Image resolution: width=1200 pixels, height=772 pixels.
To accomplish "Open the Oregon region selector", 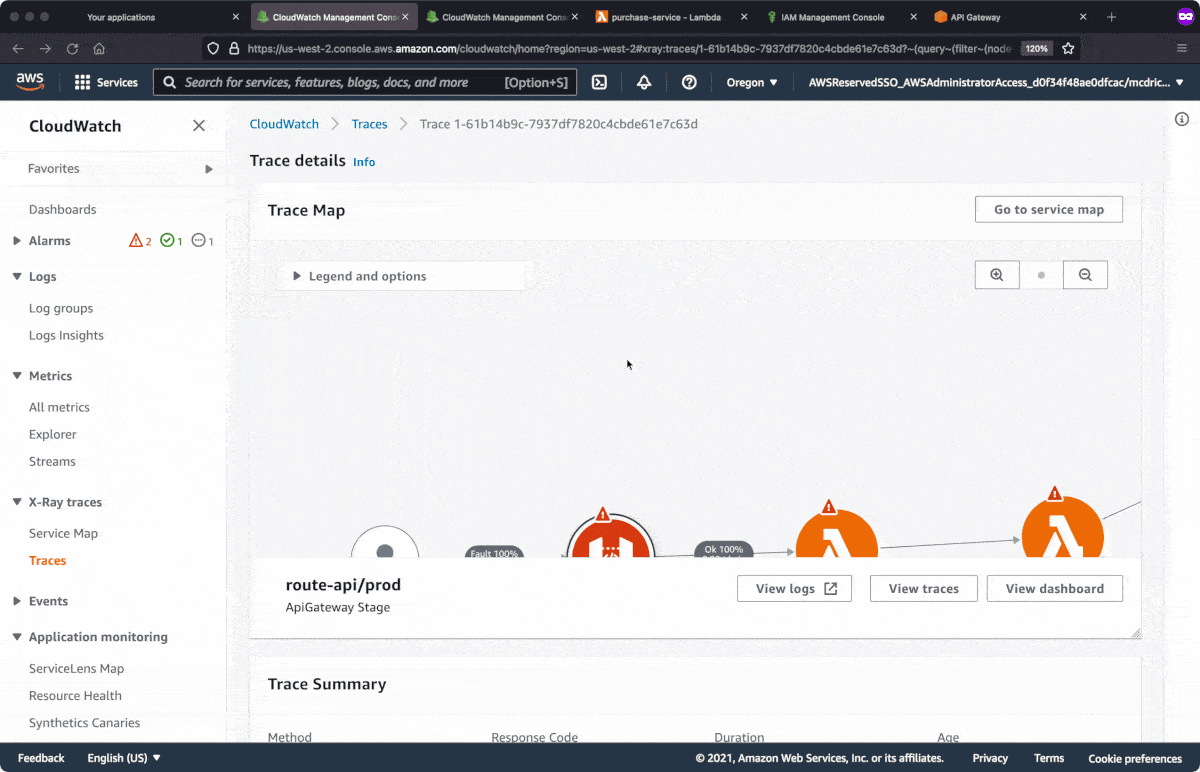I will click(x=751, y=82).
